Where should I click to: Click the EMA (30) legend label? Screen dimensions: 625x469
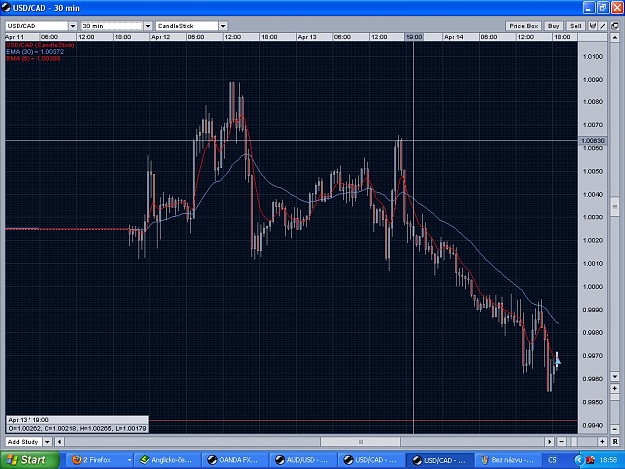point(35,52)
